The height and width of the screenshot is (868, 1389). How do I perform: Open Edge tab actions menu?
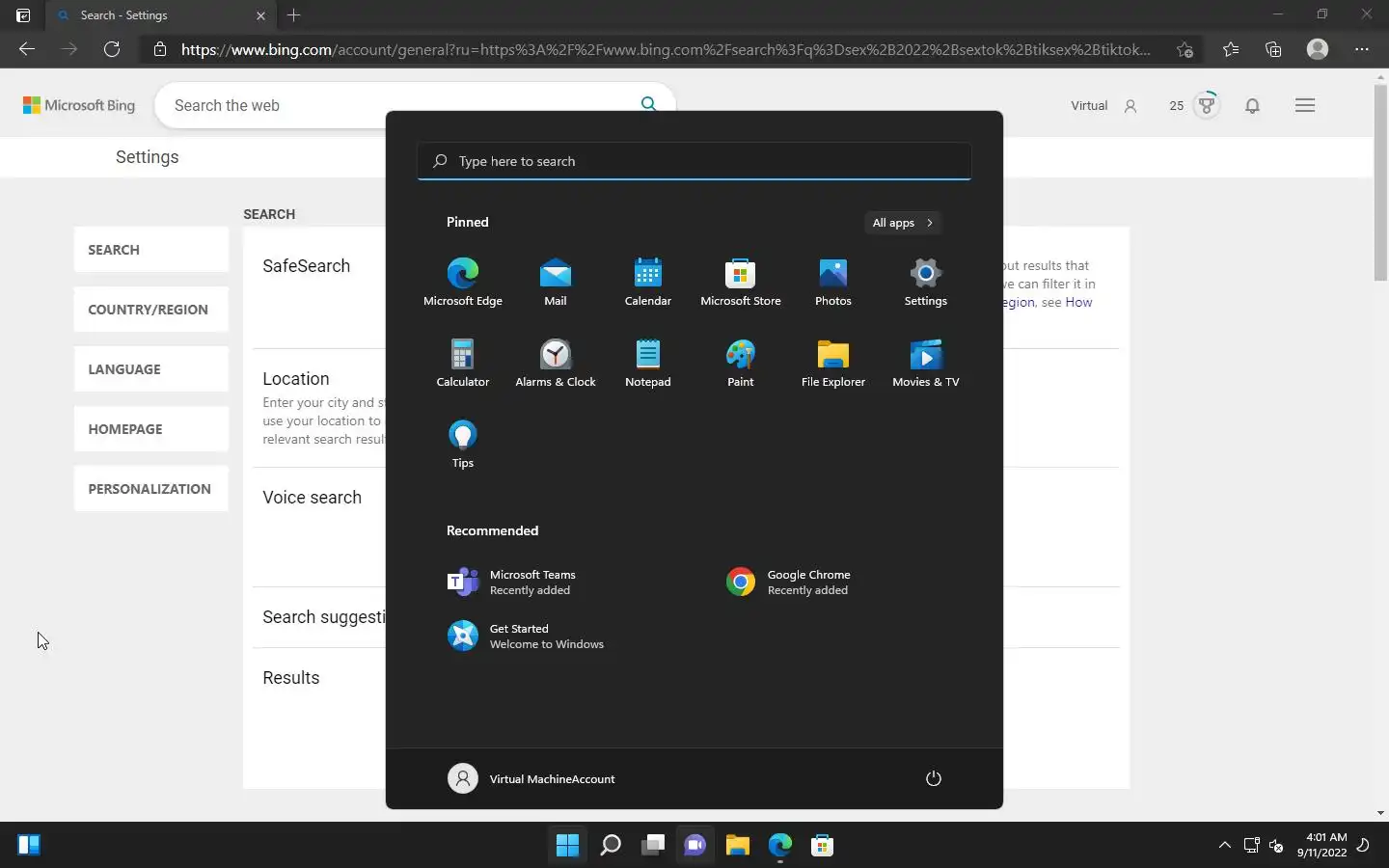(23, 15)
